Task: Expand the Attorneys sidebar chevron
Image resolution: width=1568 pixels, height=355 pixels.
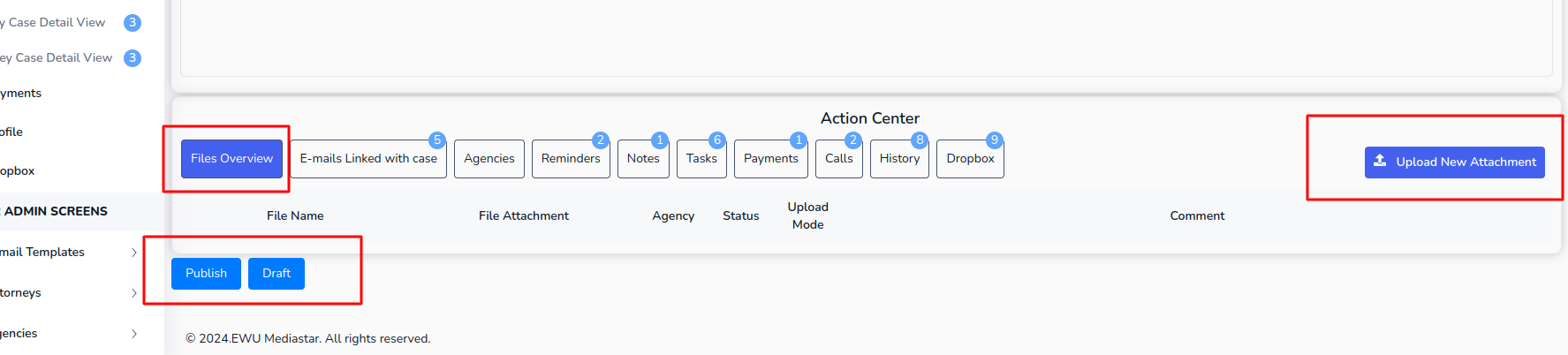Action: (134, 293)
